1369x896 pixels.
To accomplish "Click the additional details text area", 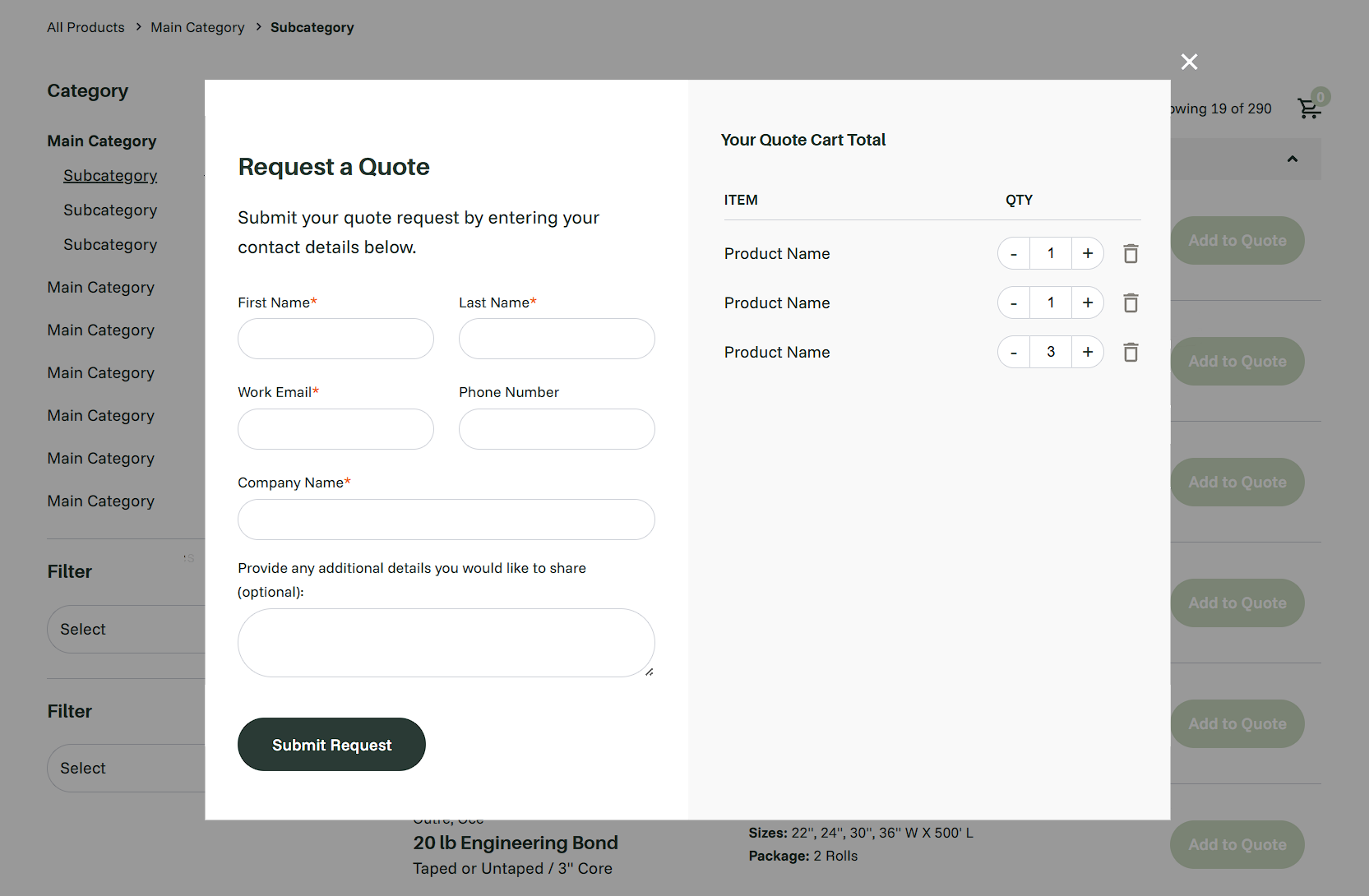I will [446, 643].
